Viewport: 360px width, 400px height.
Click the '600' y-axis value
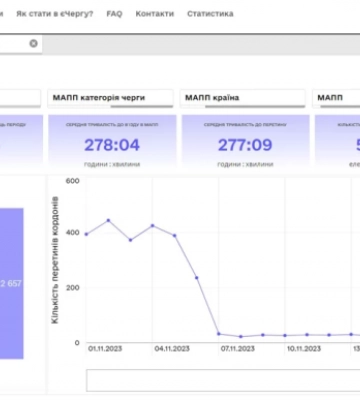coord(73,181)
